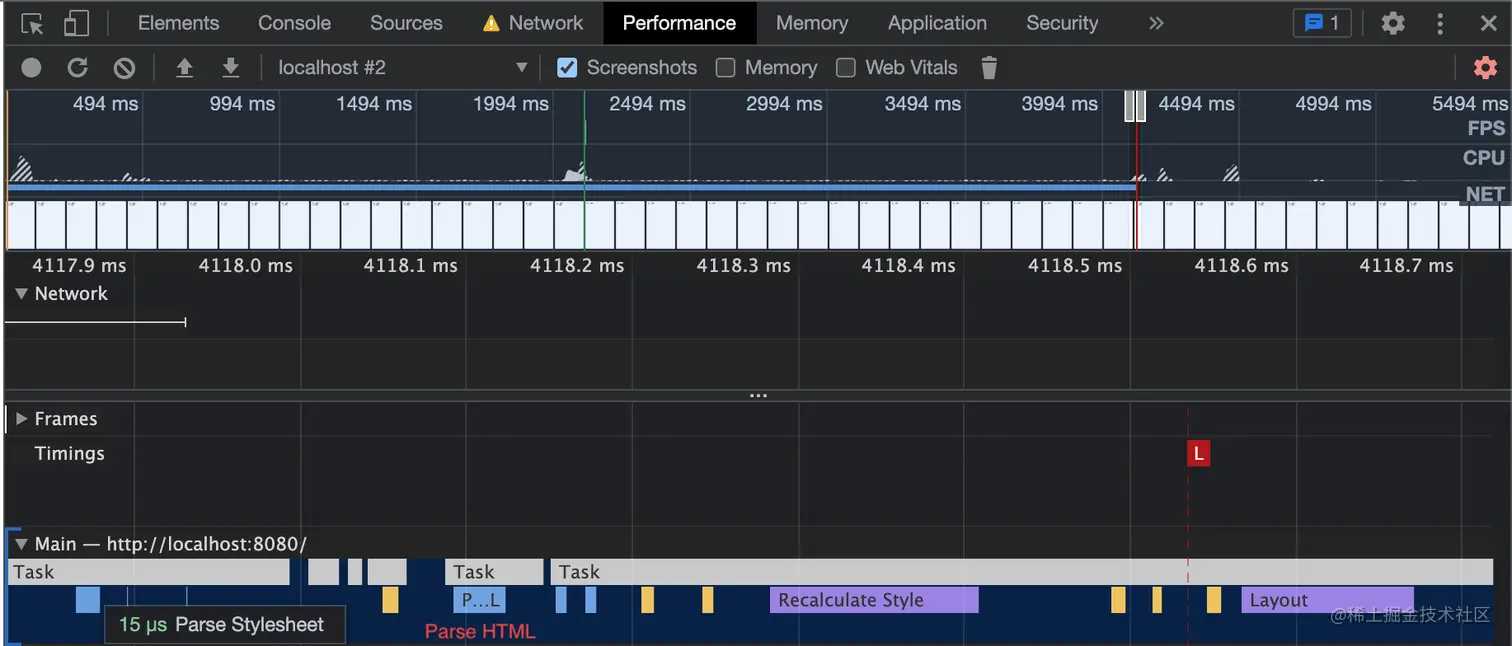Toggle the device toolbar icon
Screen dimensions: 1512x646
coord(76,23)
